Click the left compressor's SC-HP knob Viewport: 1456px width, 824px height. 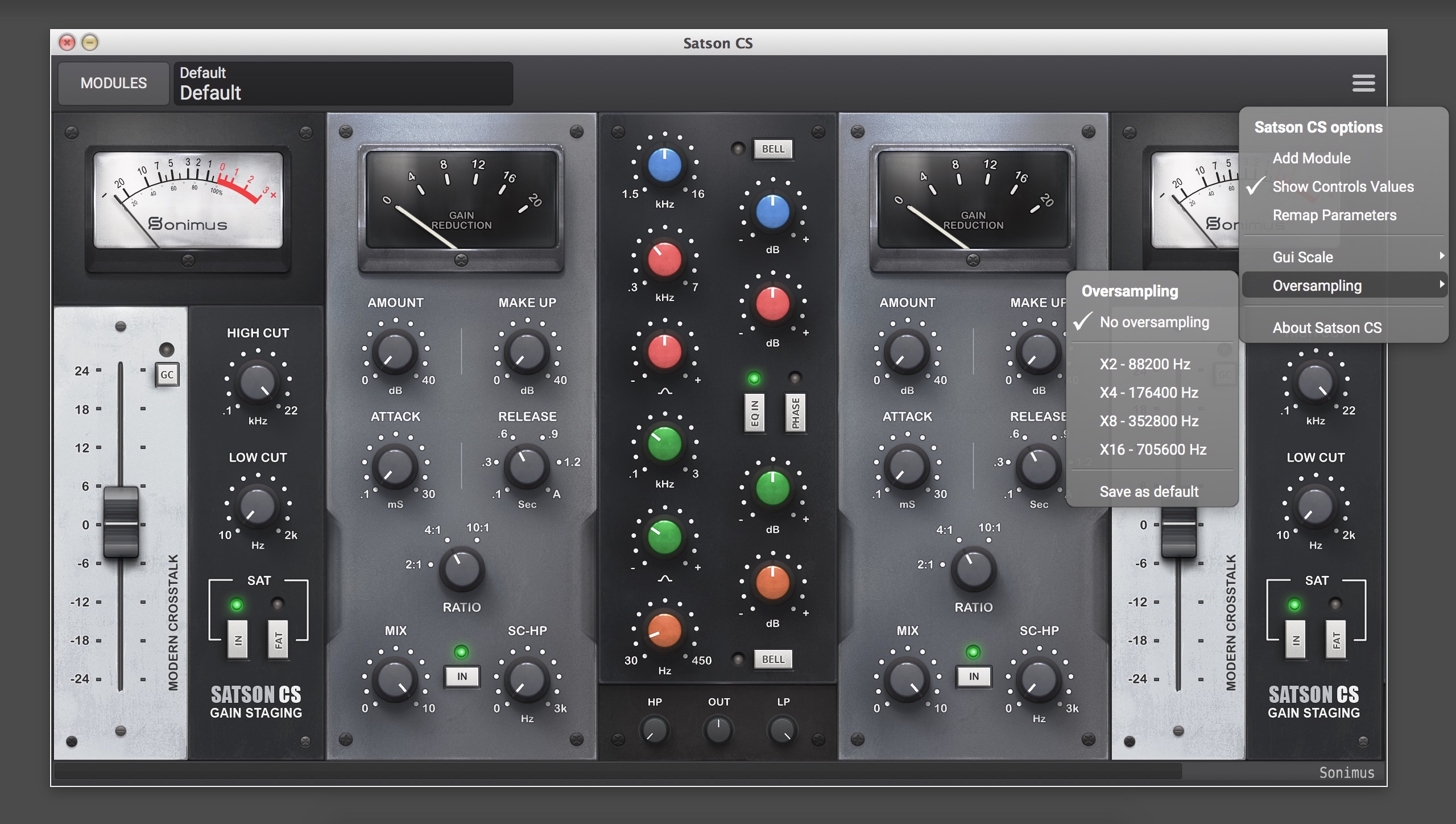pos(527,680)
